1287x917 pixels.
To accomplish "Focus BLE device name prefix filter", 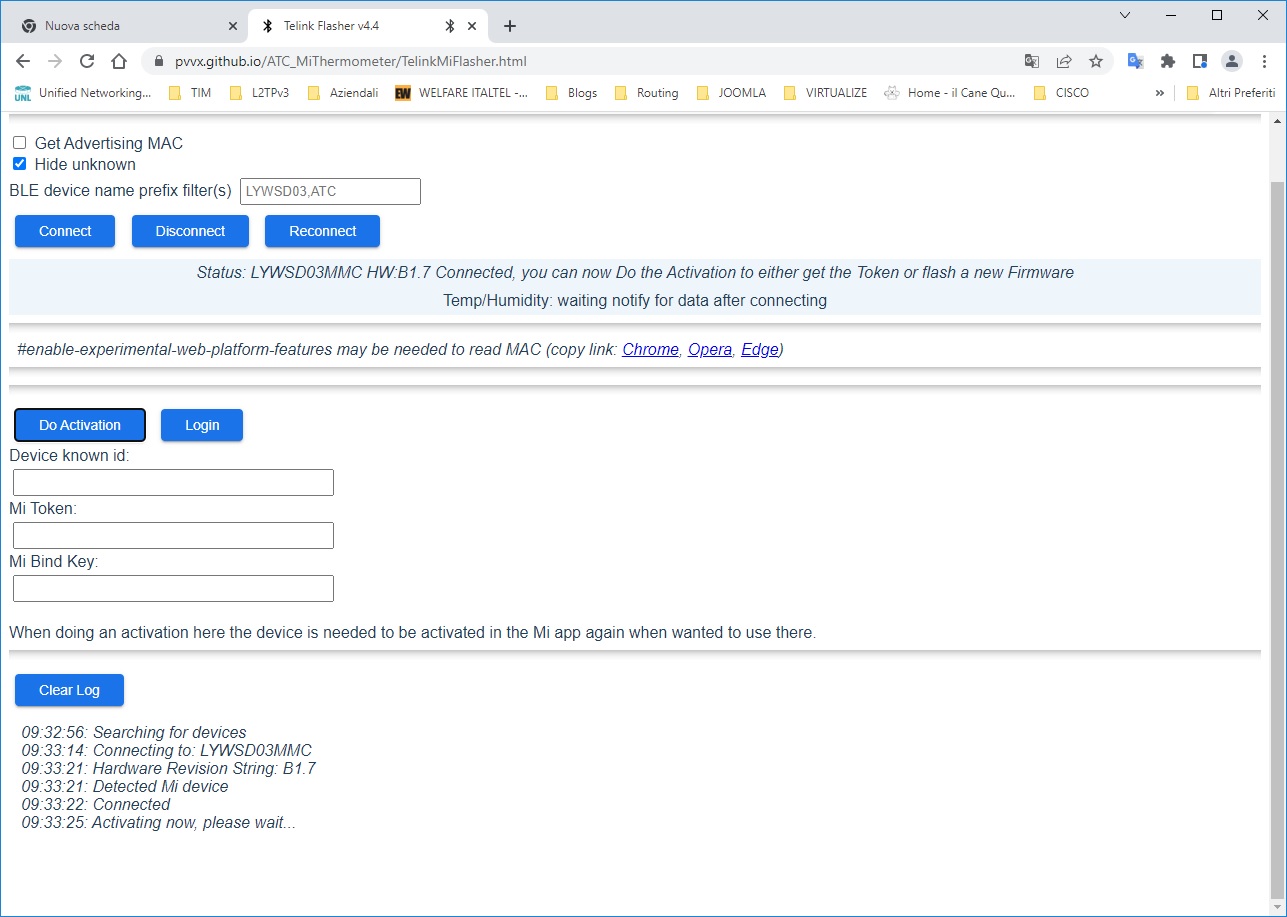I will (x=330, y=191).
